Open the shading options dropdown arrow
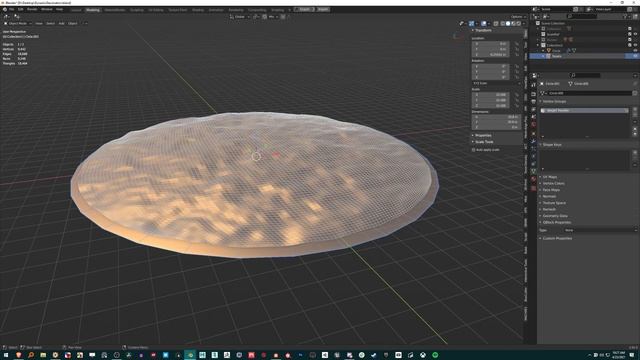640x360 pixels. (x=524, y=23)
